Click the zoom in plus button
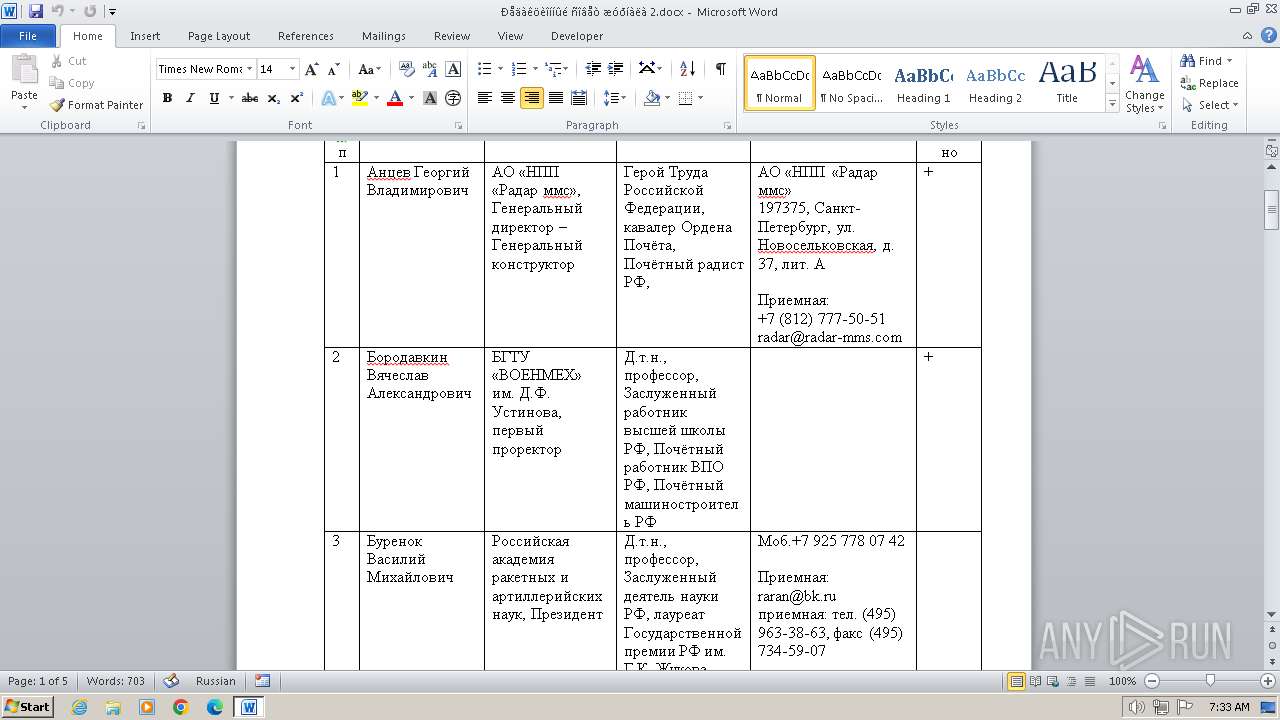1280x720 pixels. point(1268,681)
